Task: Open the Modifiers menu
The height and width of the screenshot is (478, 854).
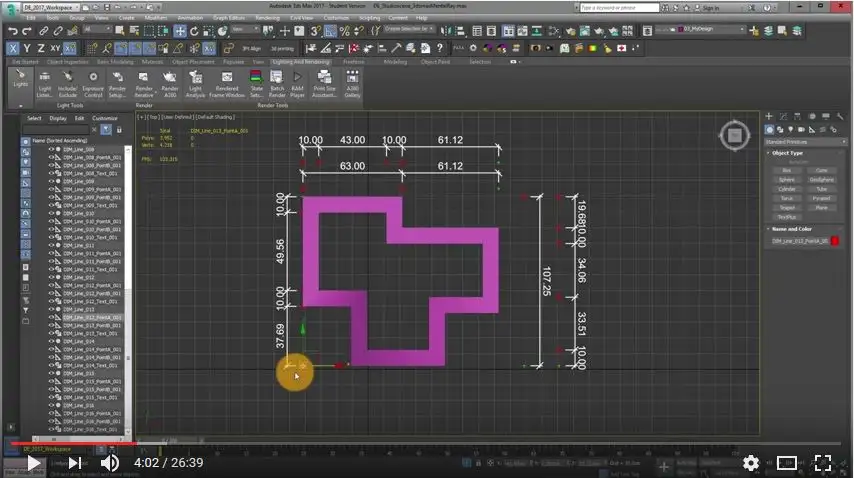Action: tap(156, 18)
